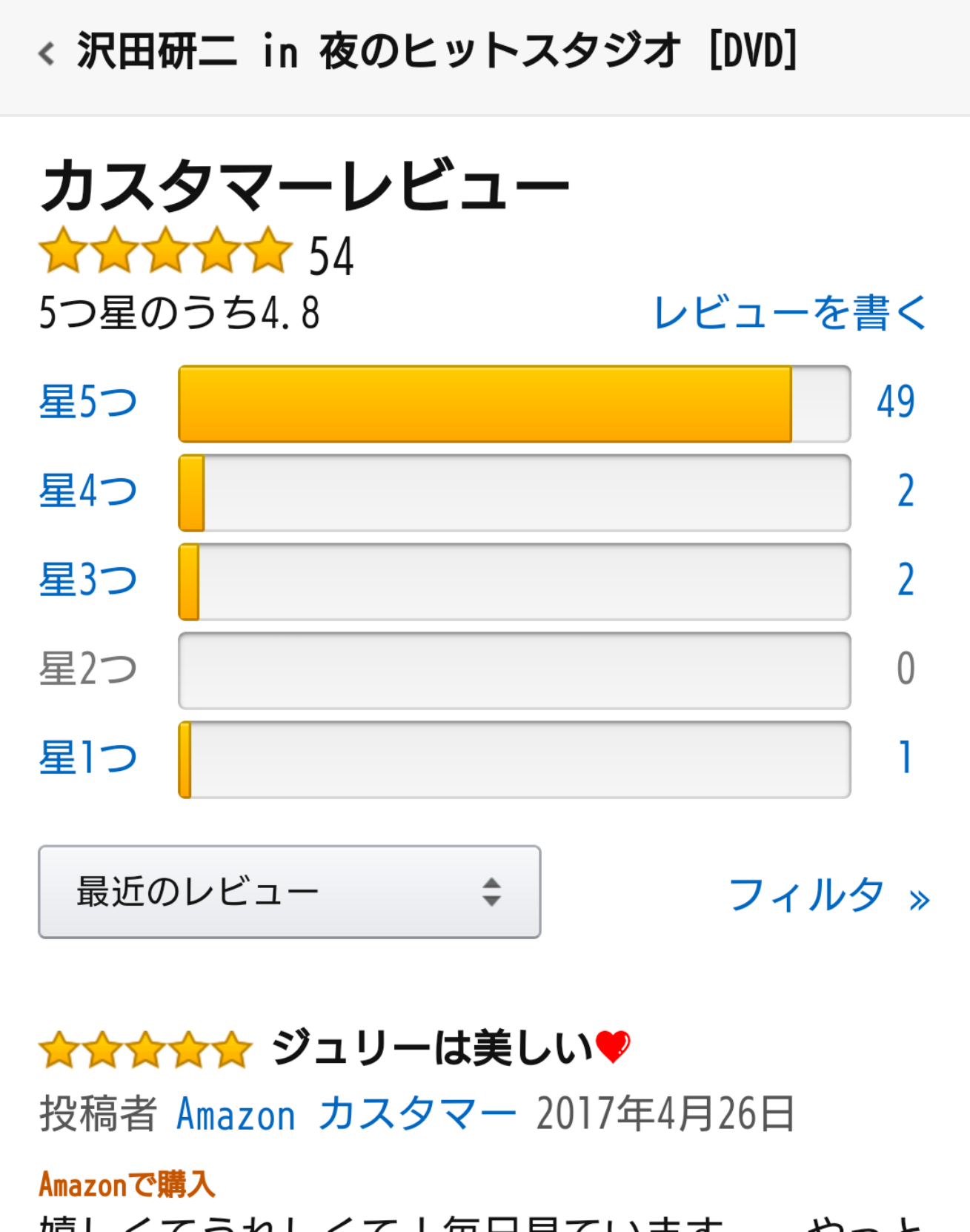
Task: Click the overall five-star rating icons
Action: tap(166, 251)
